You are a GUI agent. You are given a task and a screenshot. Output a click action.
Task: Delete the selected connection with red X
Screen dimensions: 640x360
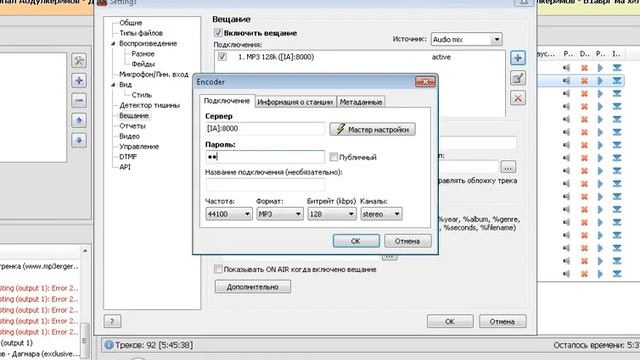coord(518,98)
